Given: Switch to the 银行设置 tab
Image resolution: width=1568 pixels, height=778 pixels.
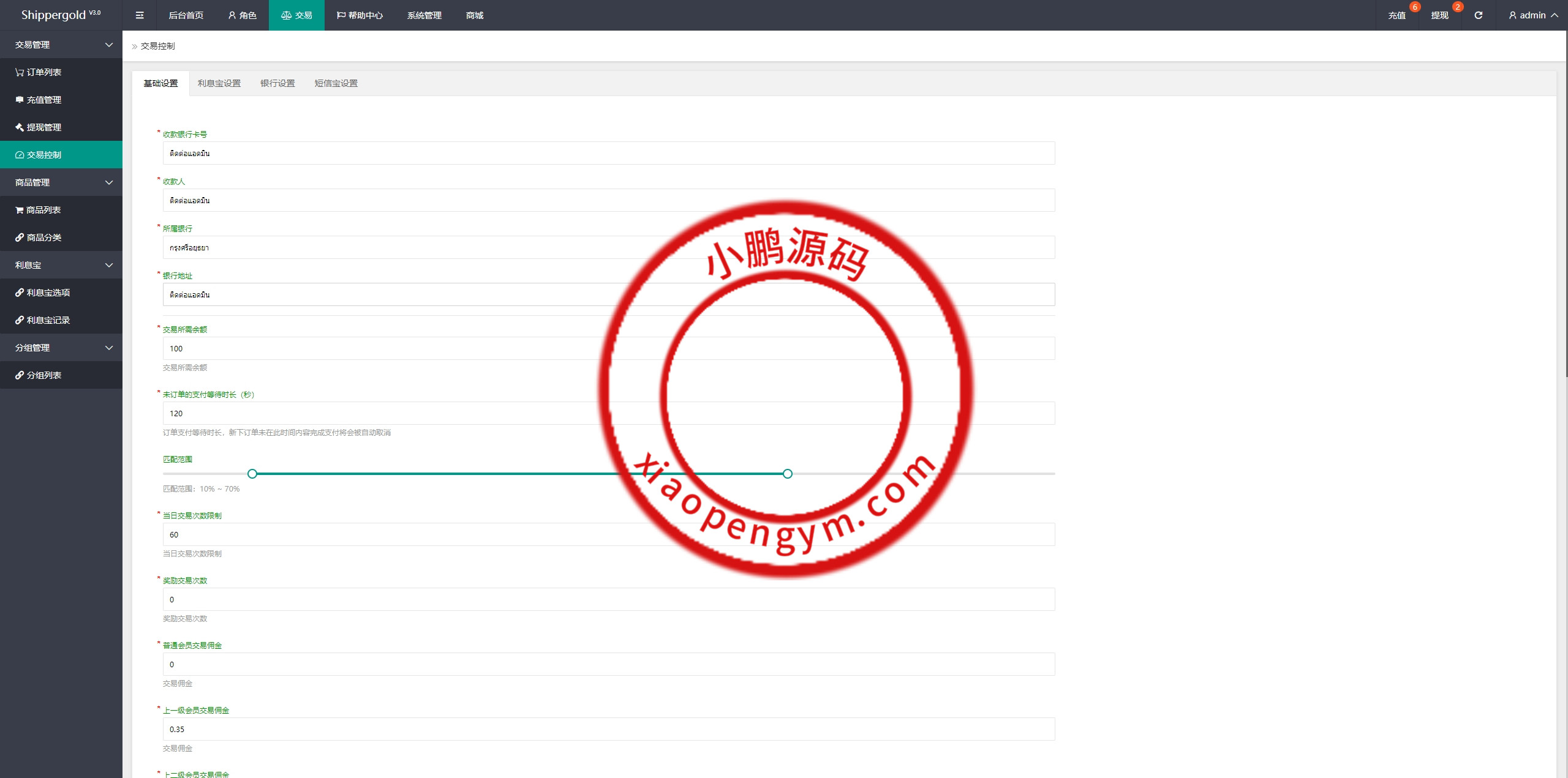Looking at the screenshot, I should (277, 83).
